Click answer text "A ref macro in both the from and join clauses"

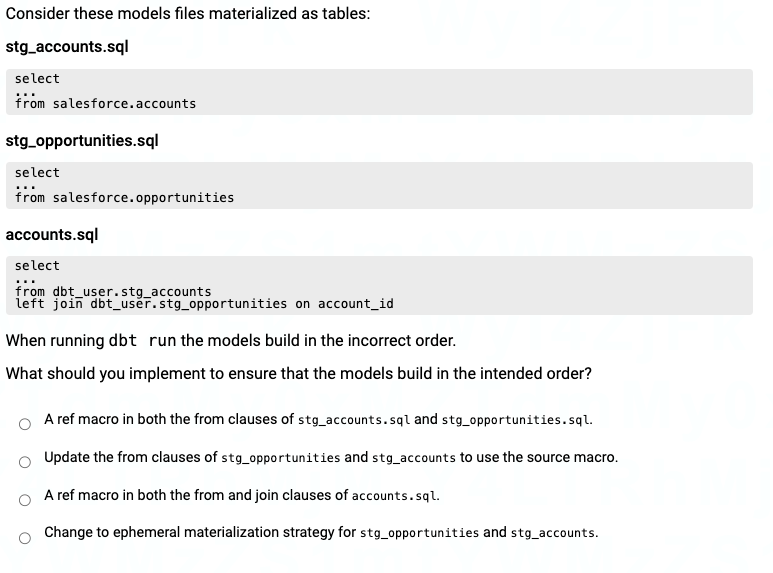pyautogui.click(x=241, y=495)
